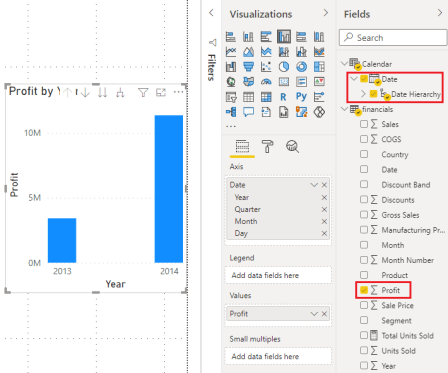The height and width of the screenshot is (373, 448).
Task: Select the KPI visual
Action: tap(319, 82)
